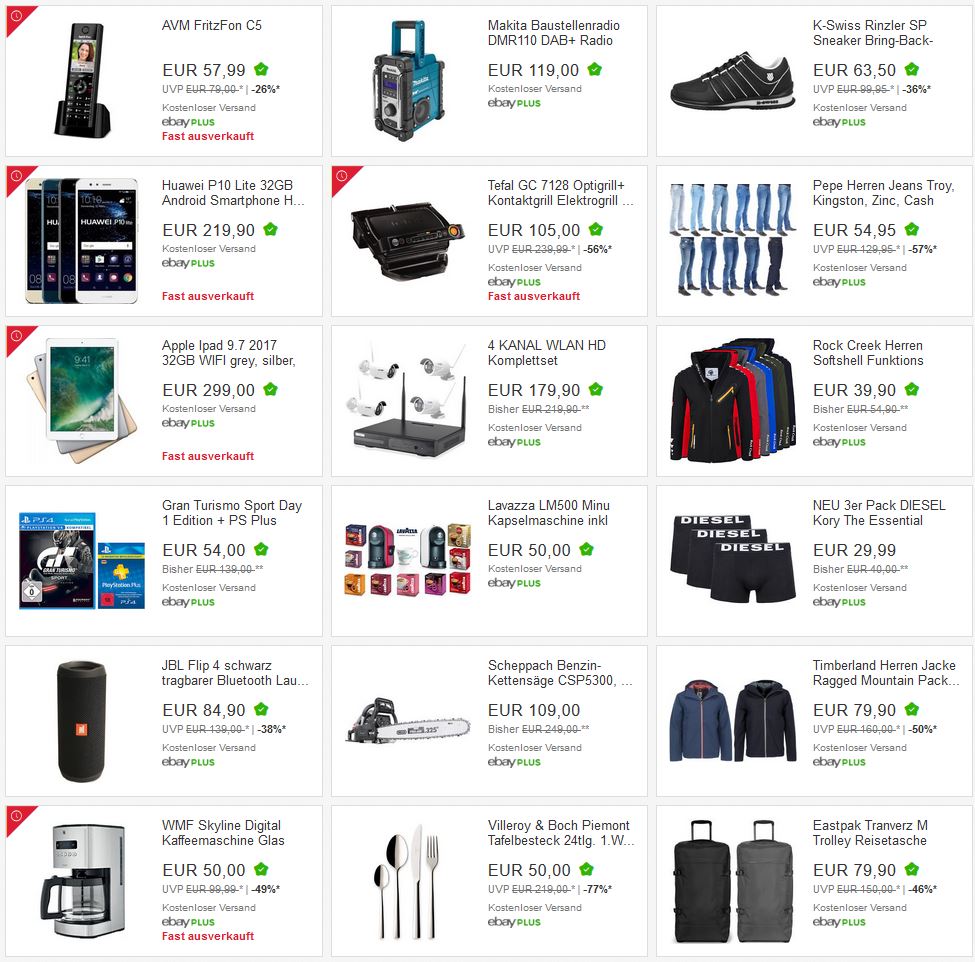Click green verified badge next to EUR 119,00
975x962 pixels.
[594, 70]
